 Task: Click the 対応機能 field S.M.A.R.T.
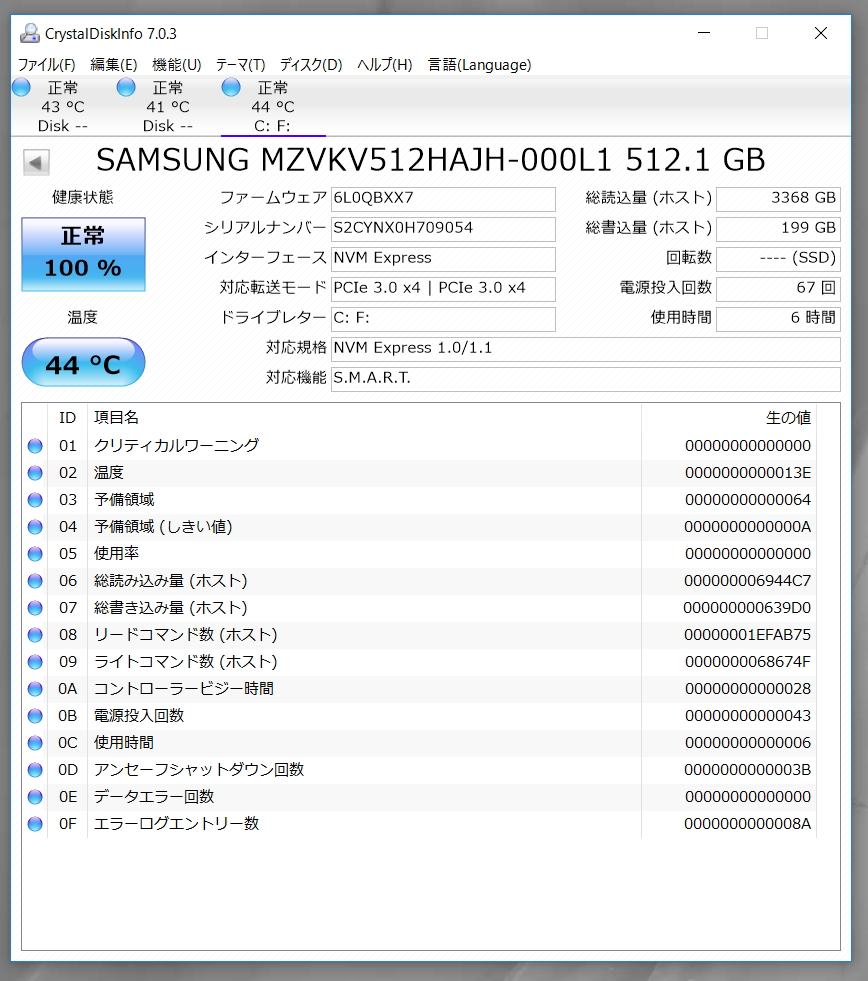pyautogui.click(x=586, y=379)
